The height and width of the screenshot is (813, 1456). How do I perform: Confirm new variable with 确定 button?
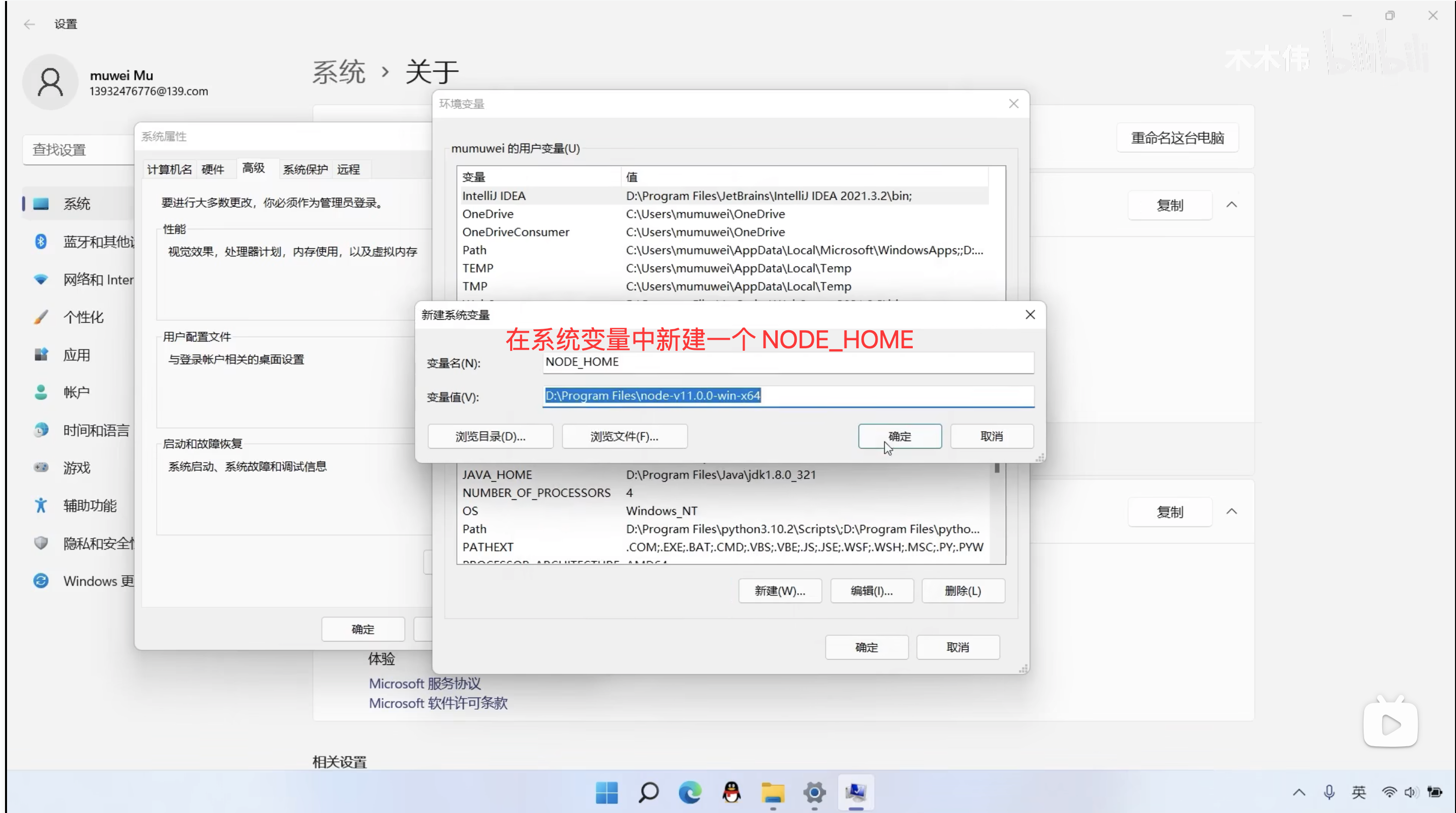point(899,436)
